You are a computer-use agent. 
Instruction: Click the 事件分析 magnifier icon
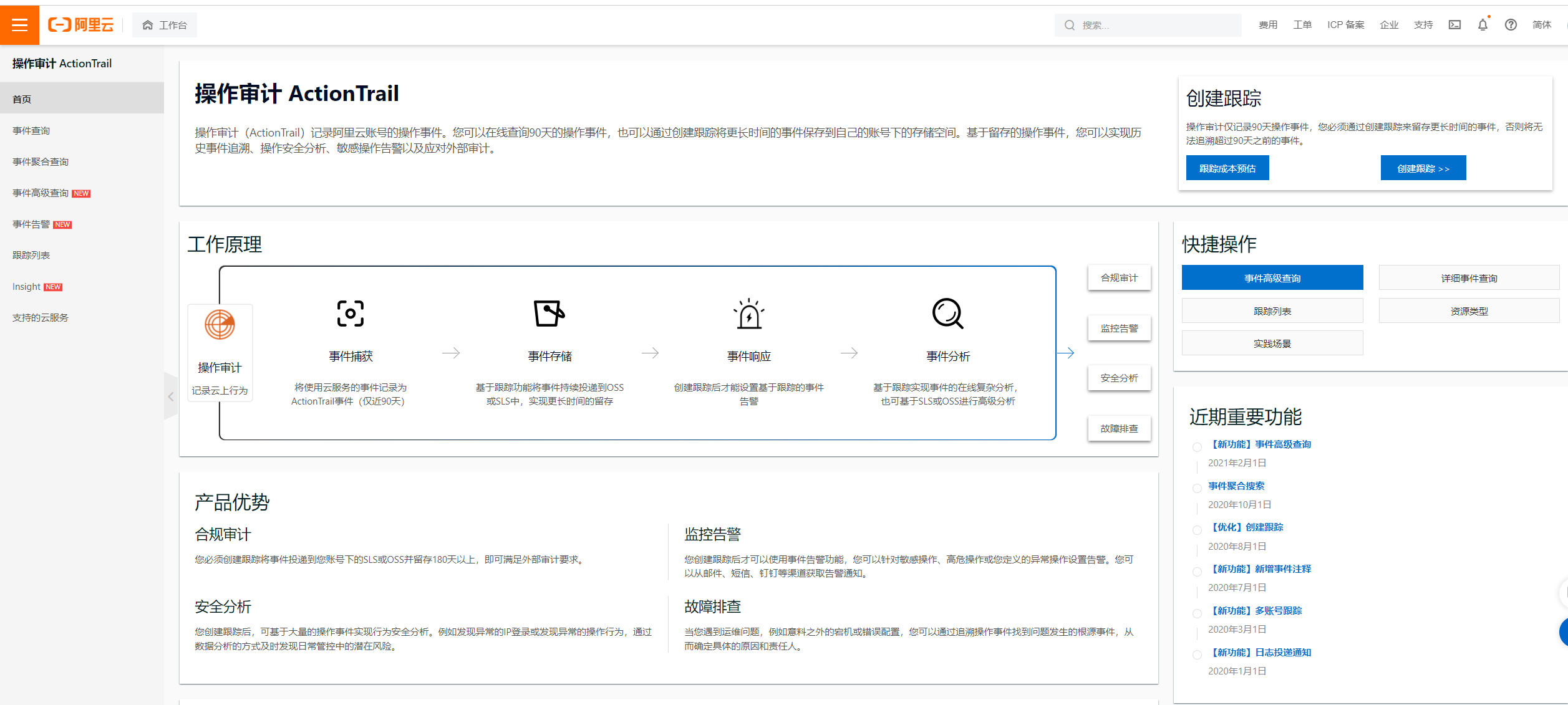pos(947,313)
